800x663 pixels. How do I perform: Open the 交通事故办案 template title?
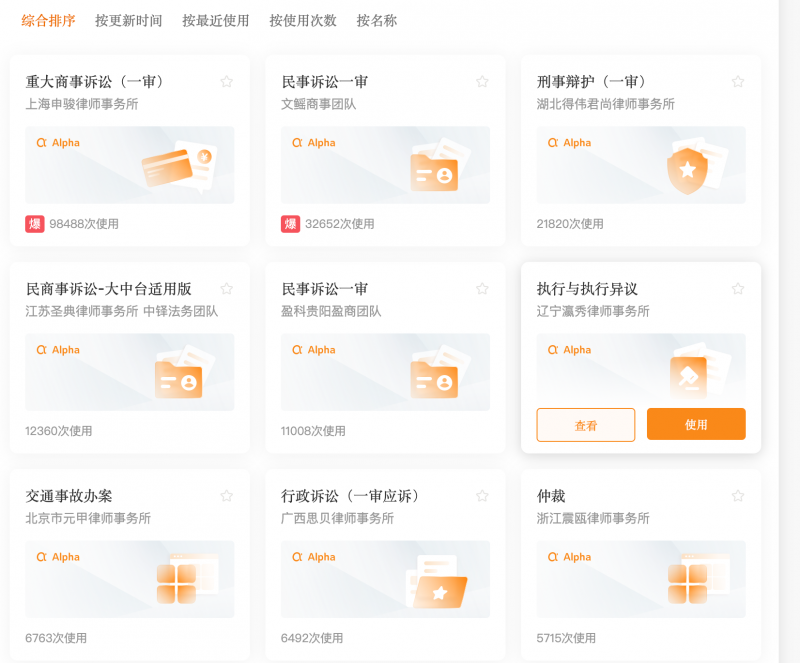69,496
